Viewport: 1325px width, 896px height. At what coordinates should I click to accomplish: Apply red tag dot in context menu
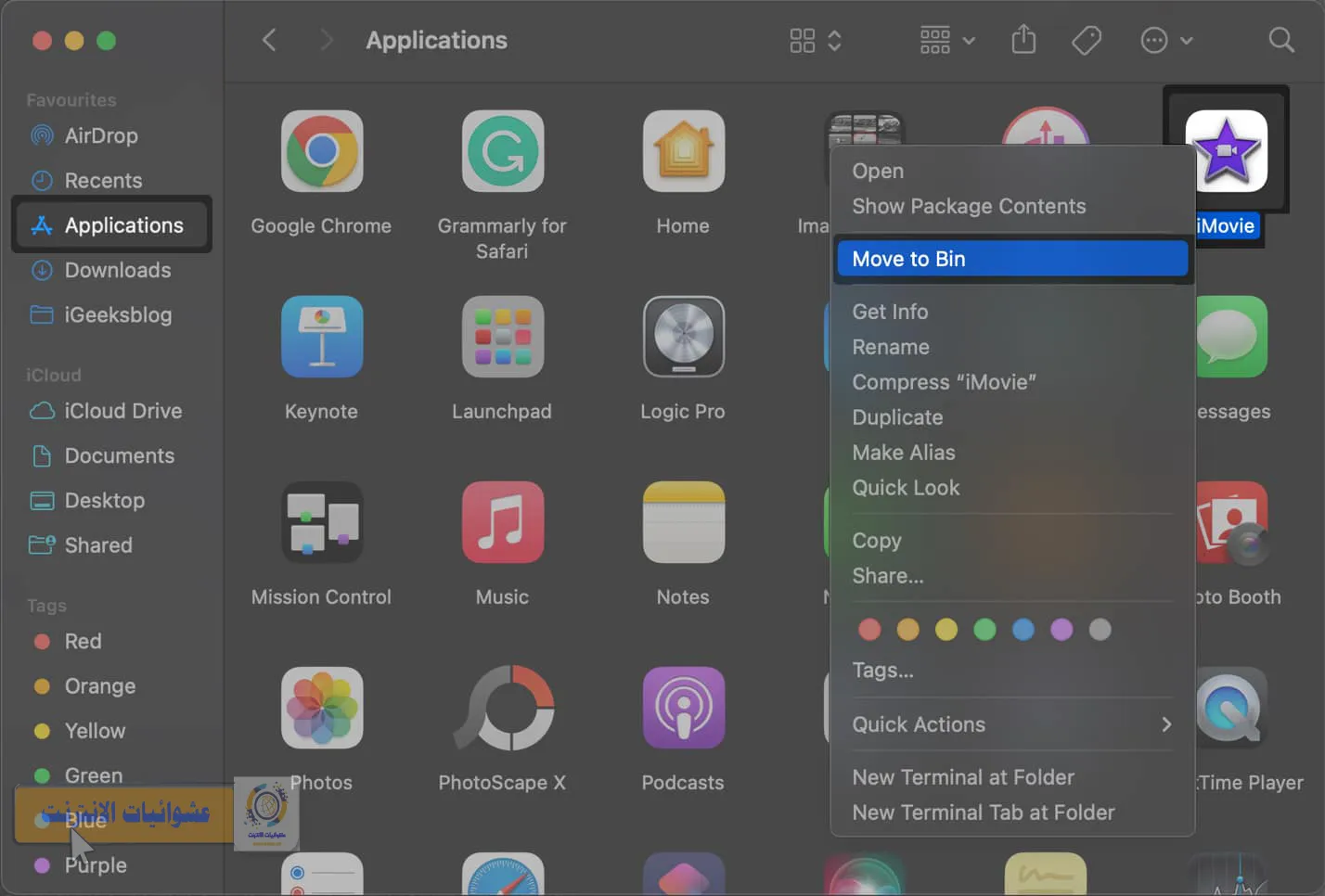(x=869, y=630)
